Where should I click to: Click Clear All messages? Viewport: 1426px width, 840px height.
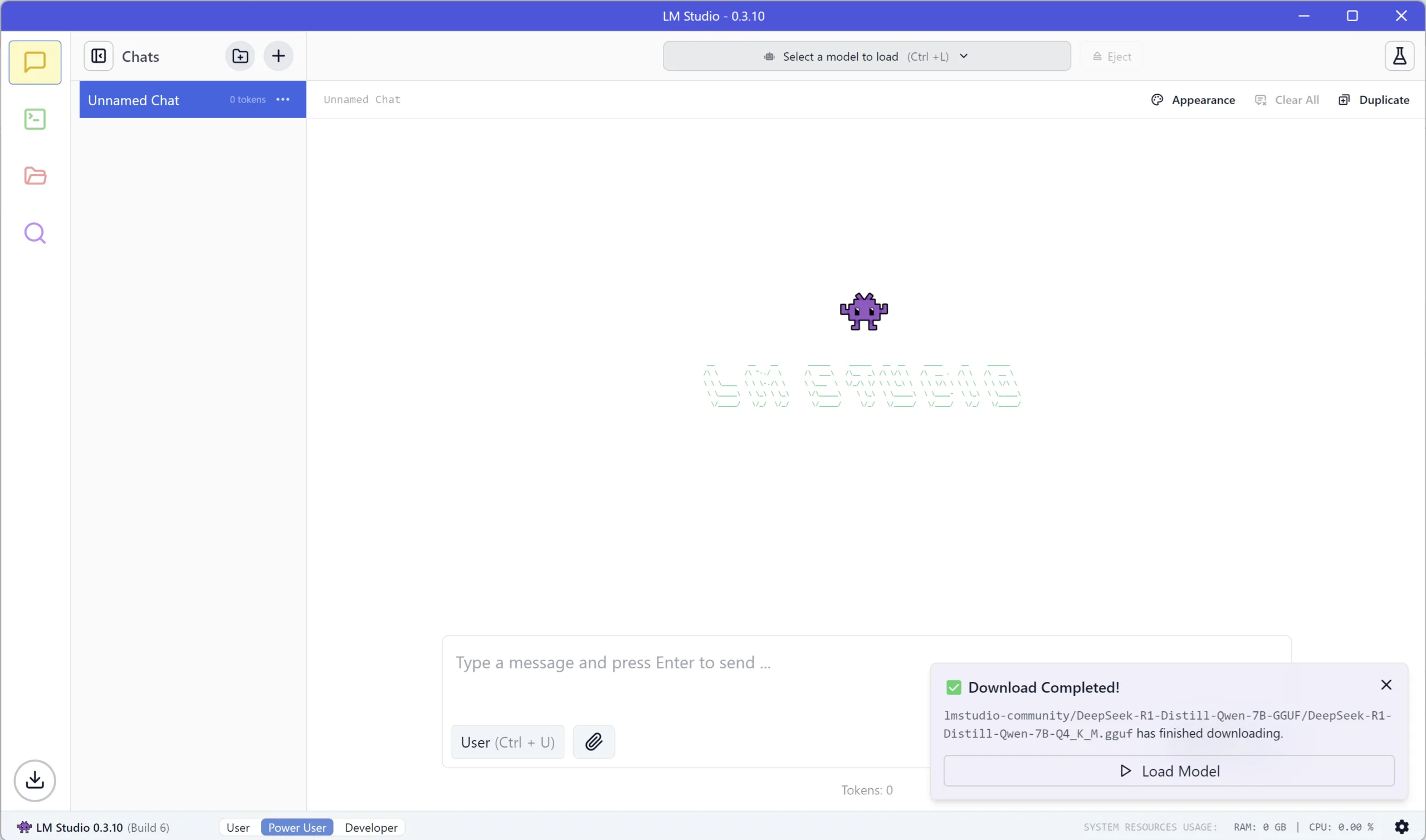click(1287, 100)
